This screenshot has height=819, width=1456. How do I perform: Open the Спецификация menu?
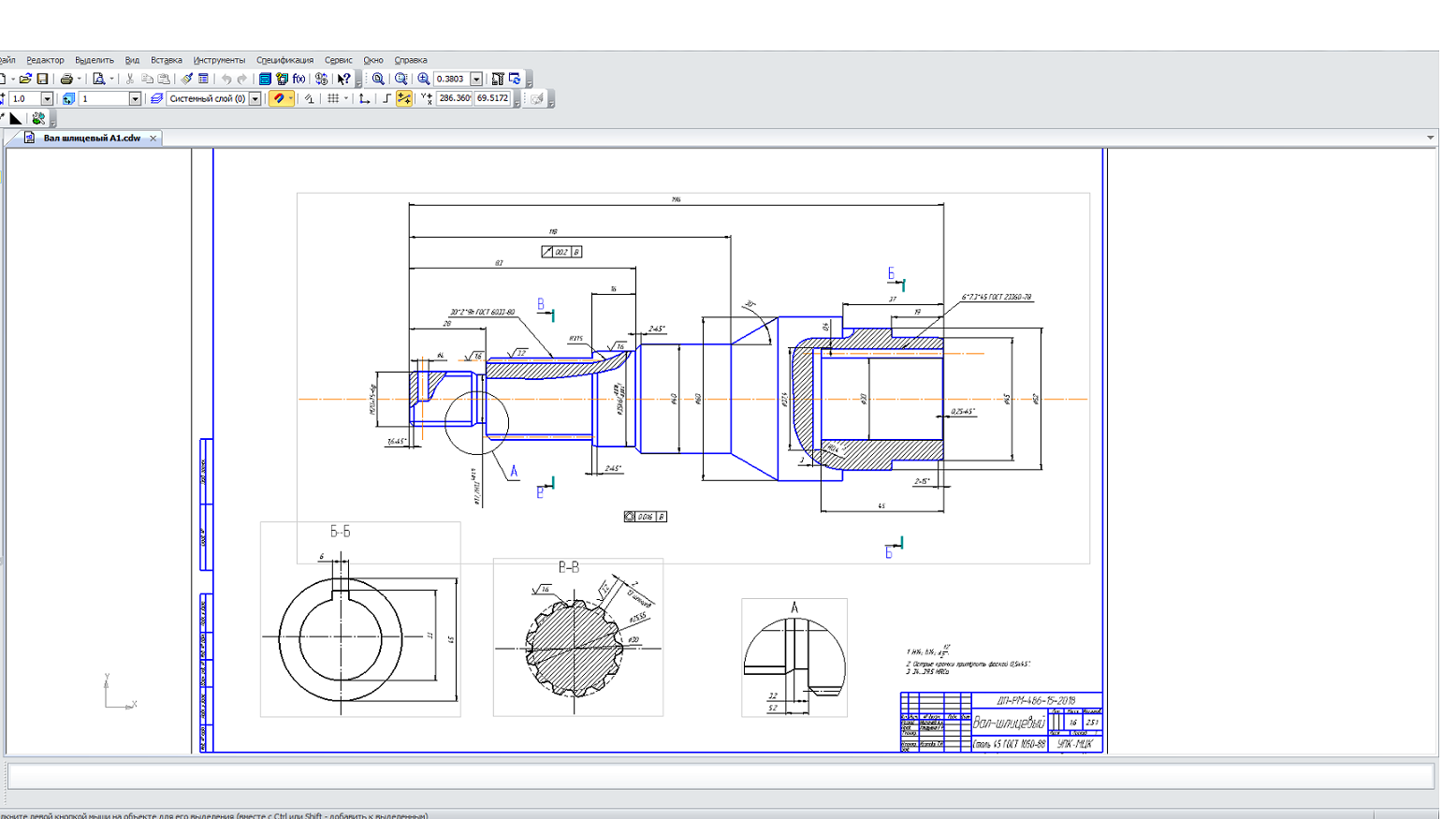coord(284,60)
